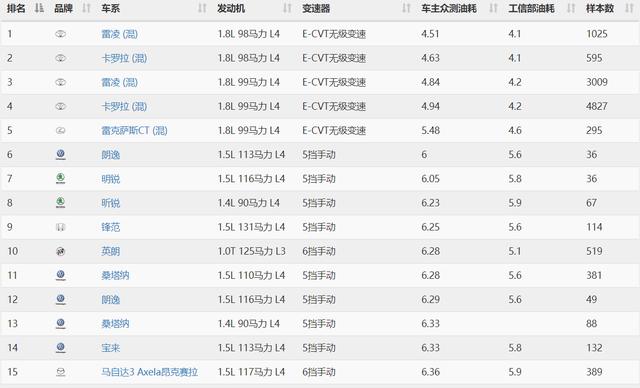Select sample count 3009 cell
640x388 pixels.
coord(597,82)
